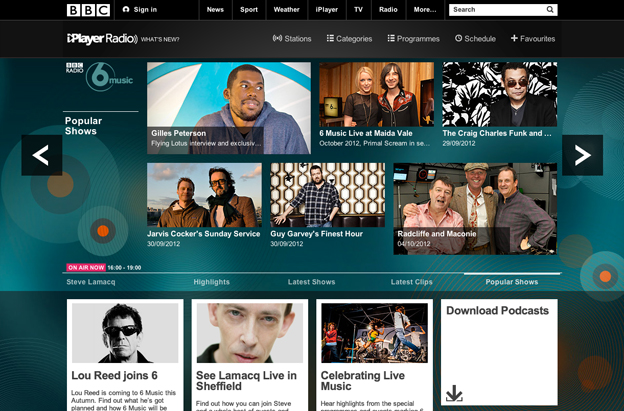624x411 pixels.
Task: Click the next carousel arrow
Action: tap(582, 155)
